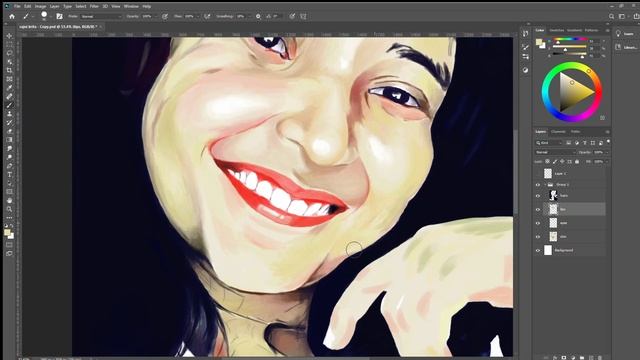
Task: Select the Crop tool
Action: (x=9, y=71)
